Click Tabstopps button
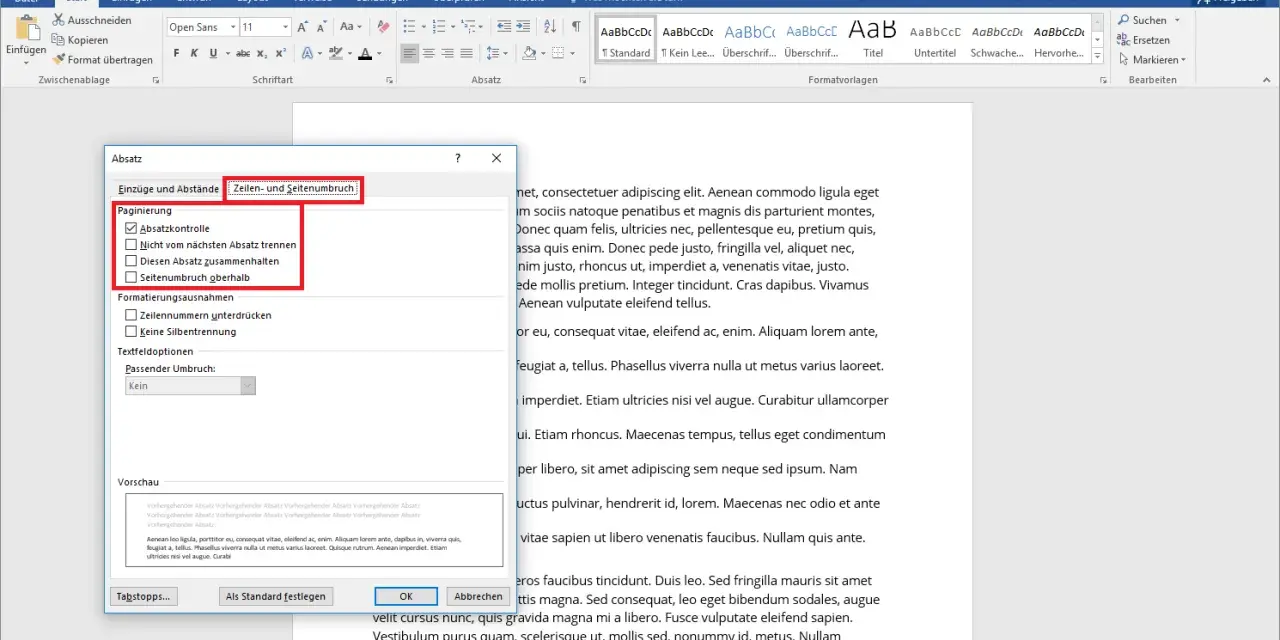 [x=143, y=596]
